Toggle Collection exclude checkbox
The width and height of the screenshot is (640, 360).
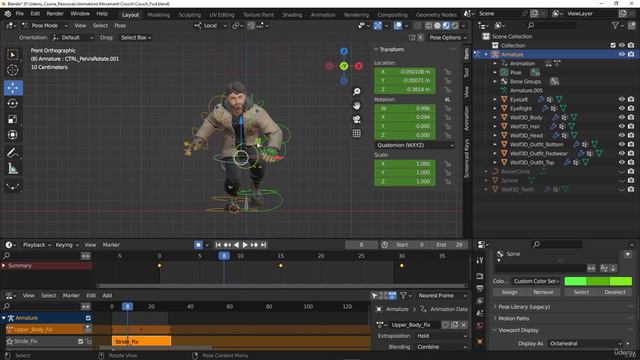(613, 45)
